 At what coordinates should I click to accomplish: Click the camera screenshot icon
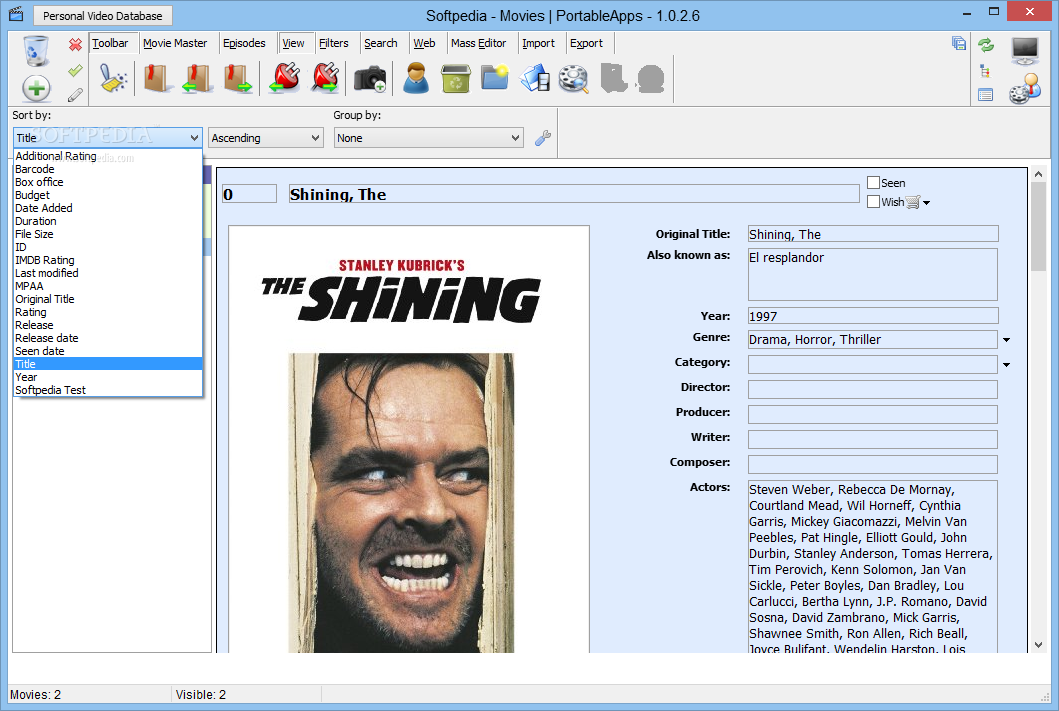pyautogui.click(x=369, y=78)
